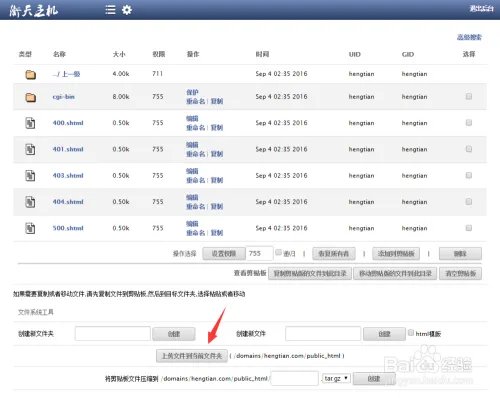Click the rename link for 400.shtml
The height and width of the screenshot is (398, 500).
point(195,127)
